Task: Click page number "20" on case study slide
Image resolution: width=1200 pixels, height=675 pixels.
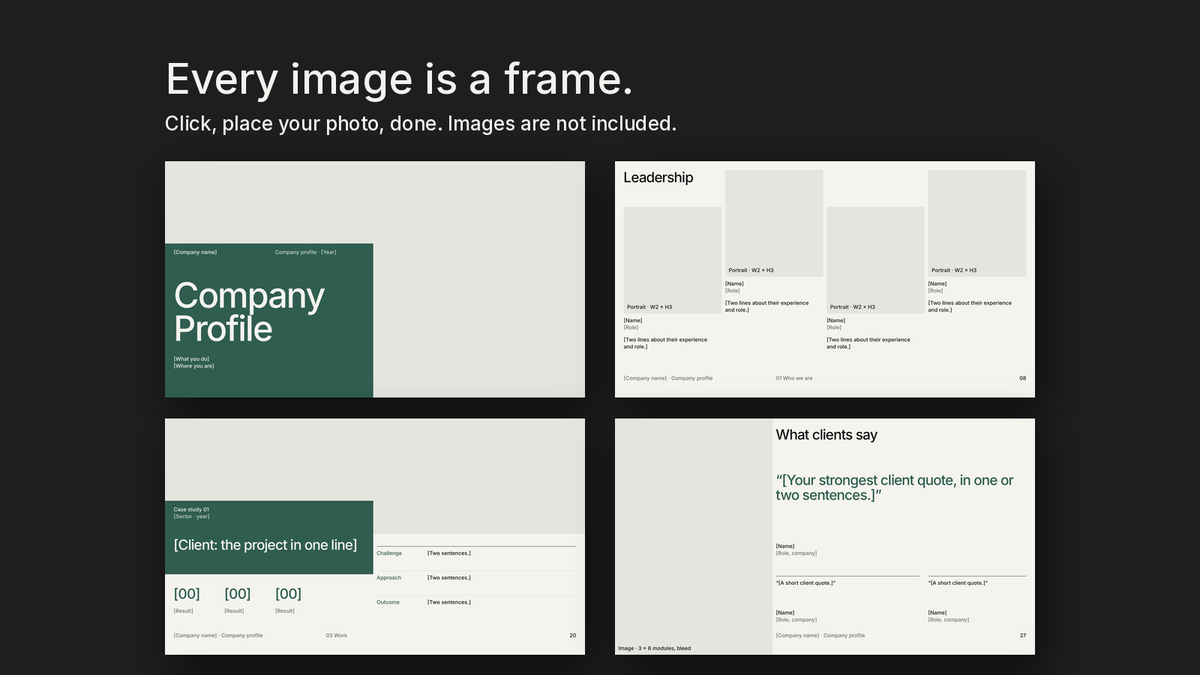Action: click(x=573, y=636)
